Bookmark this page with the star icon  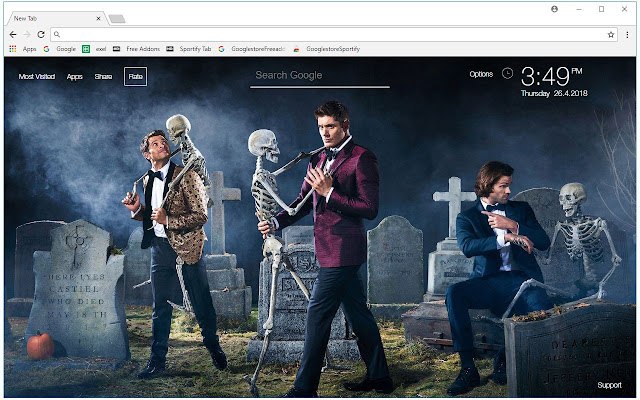point(611,35)
